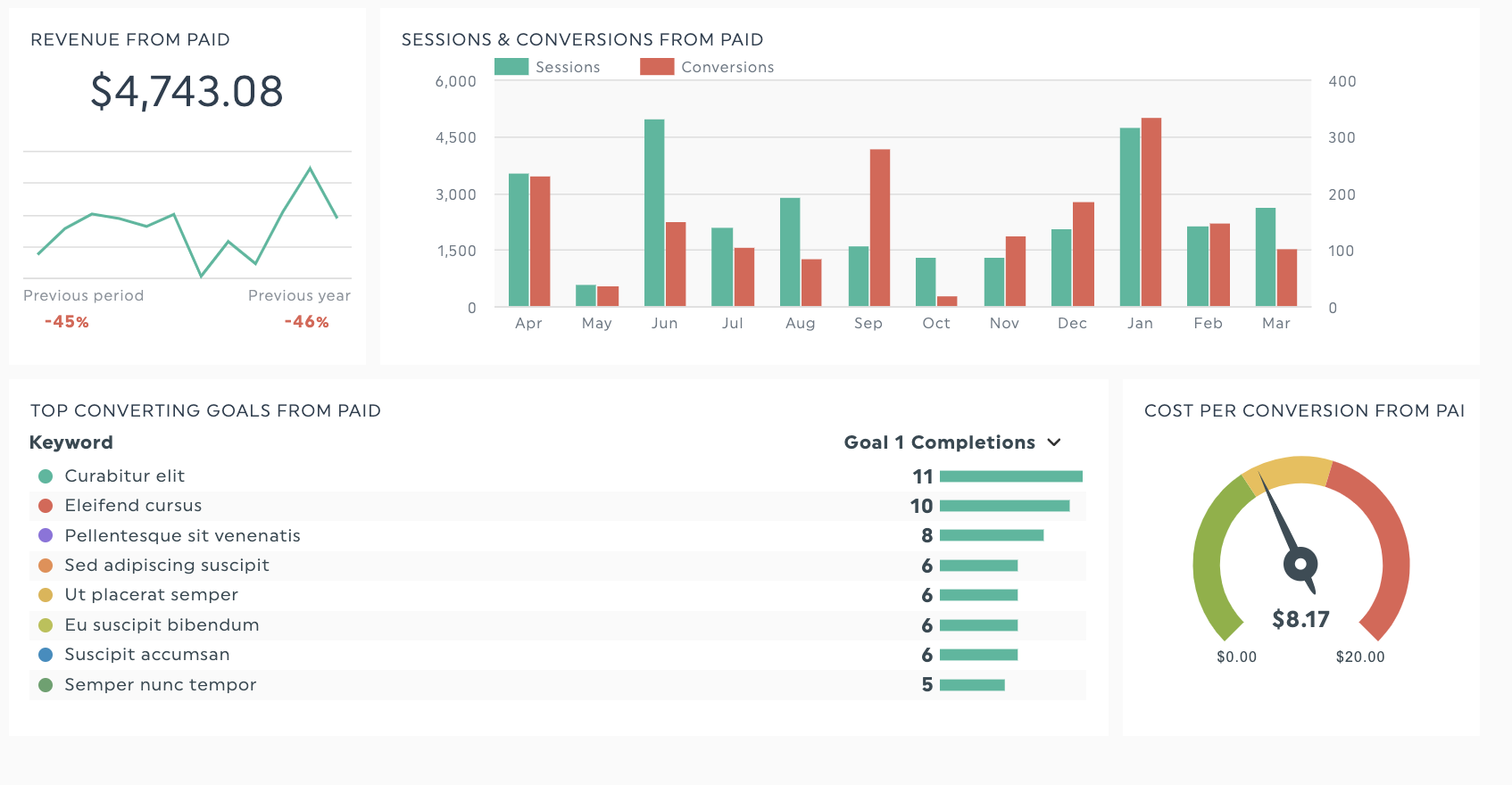The height and width of the screenshot is (785, 1512).
Task: Click the Jan Conversions bar
Action: pyautogui.click(x=1151, y=212)
